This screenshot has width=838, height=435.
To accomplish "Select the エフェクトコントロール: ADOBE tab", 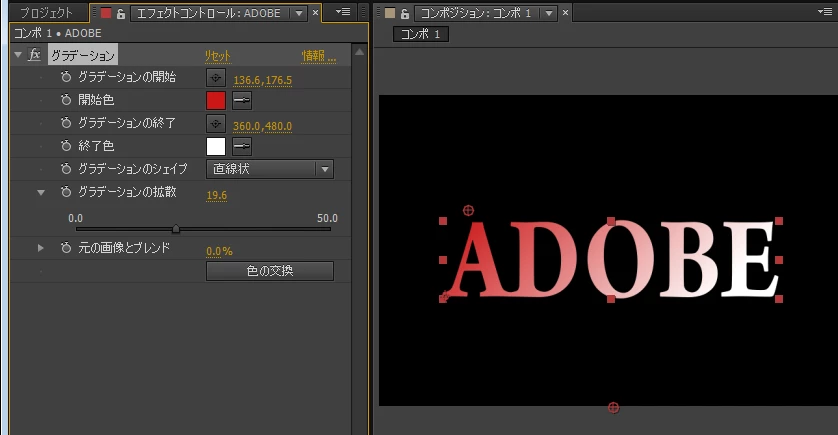I will [x=209, y=13].
